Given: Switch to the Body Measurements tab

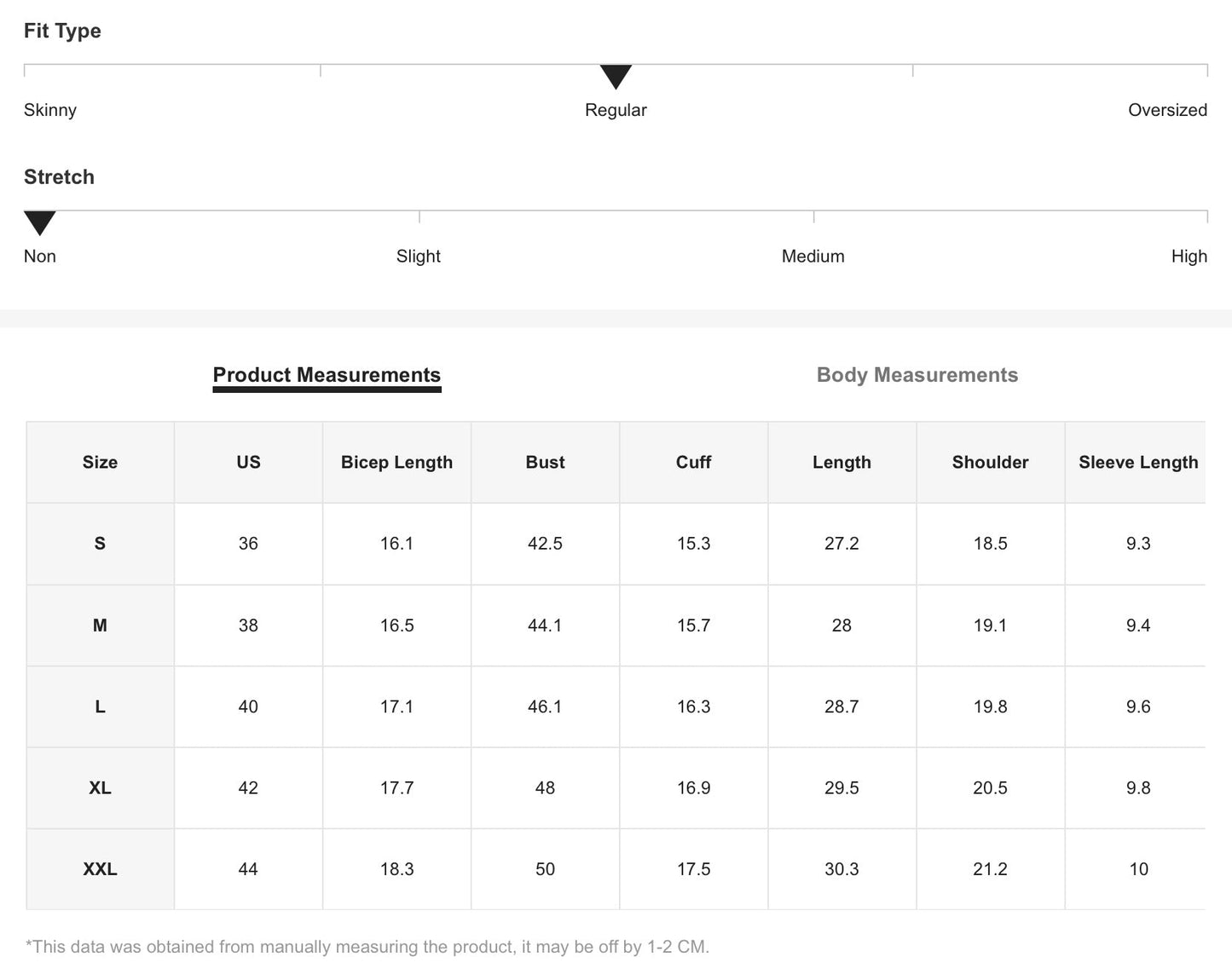Looking at the screenshot, I should click(x=917, y=375).
